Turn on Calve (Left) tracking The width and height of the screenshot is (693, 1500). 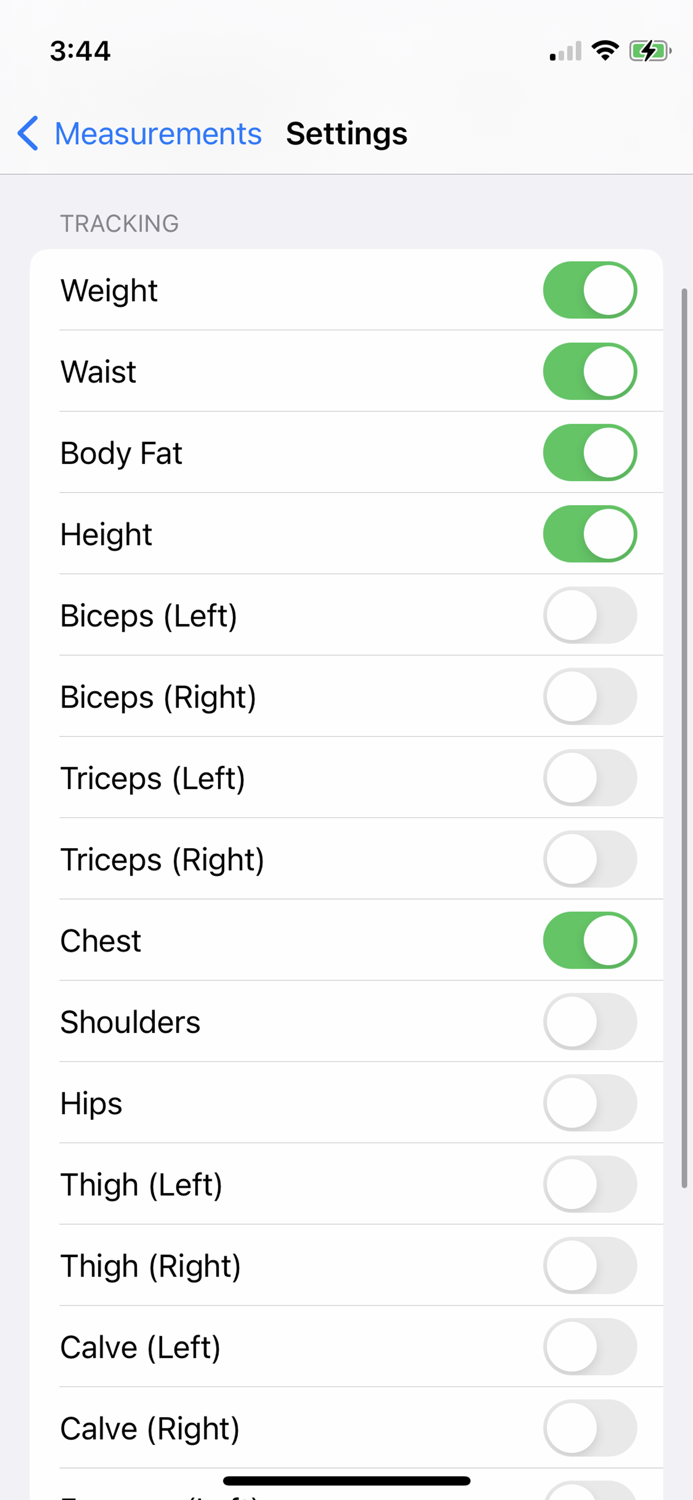[590, 1347]
